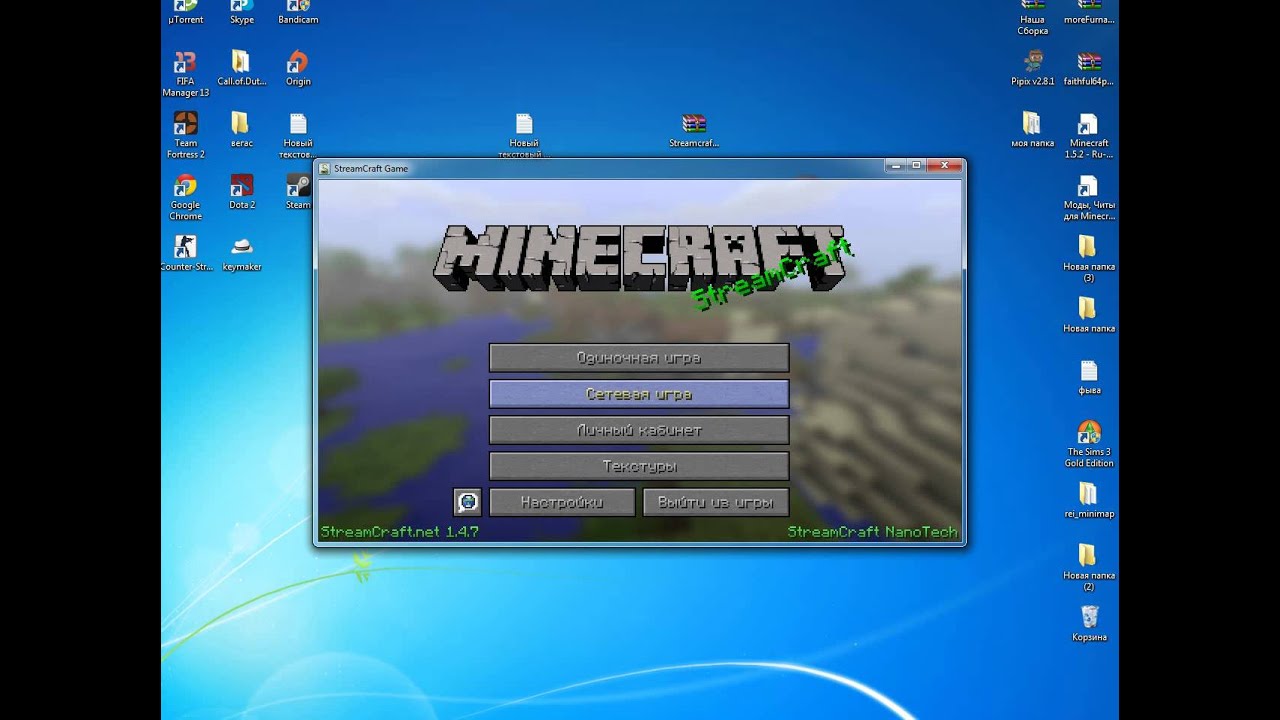Viewport: 1280px width, 720px height.
Task: Select the Origin desktop shortcut
Action: click(x=298, y=69)
